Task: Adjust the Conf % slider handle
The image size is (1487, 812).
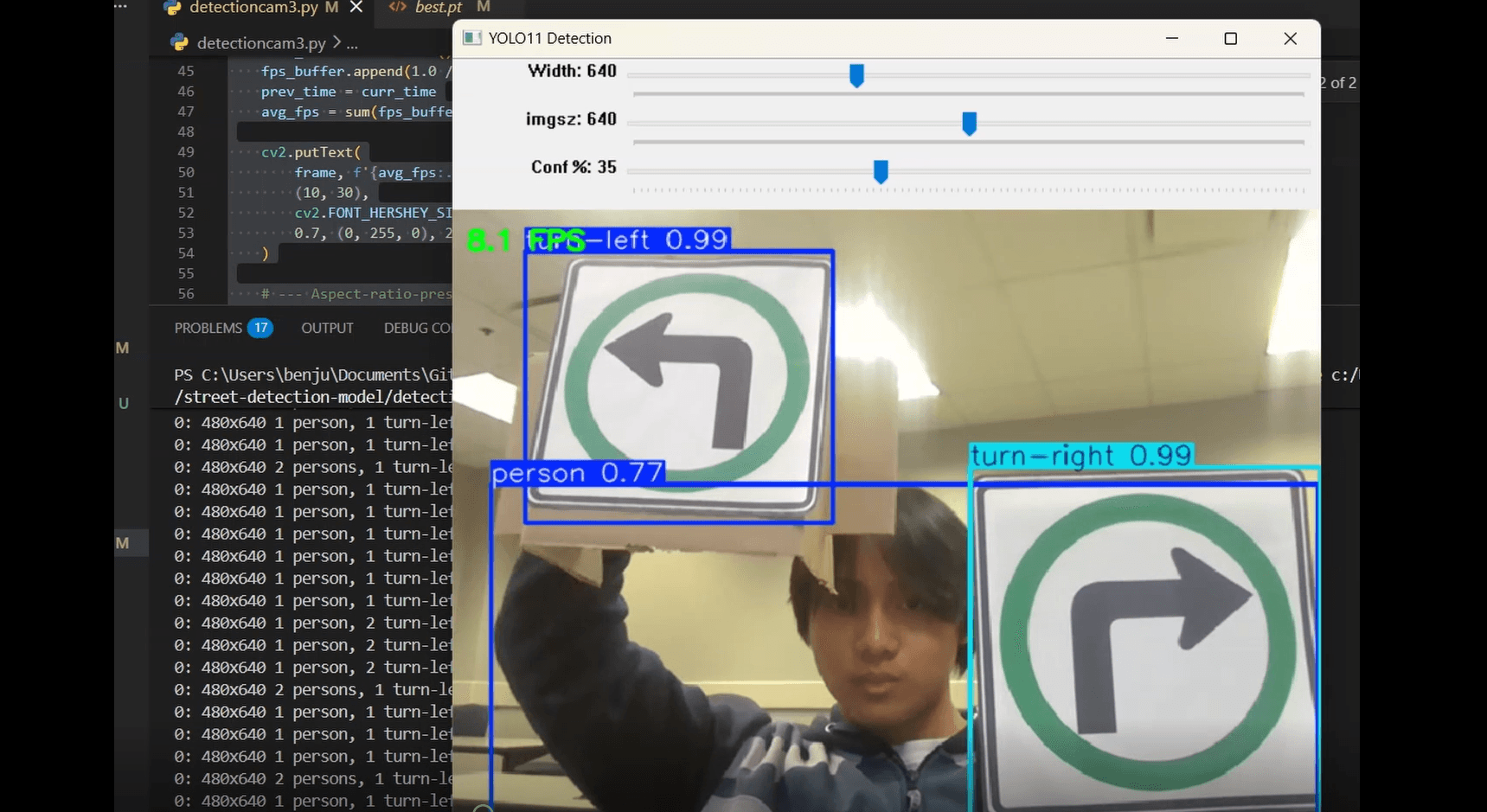Action: (x=881, y=172)
